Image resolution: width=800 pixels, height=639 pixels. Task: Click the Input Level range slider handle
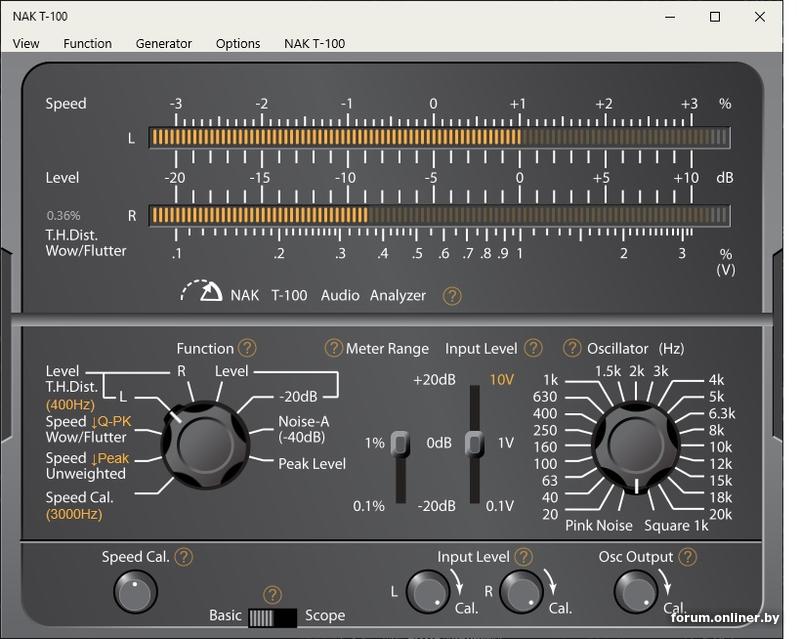click(x=475, y=442)
